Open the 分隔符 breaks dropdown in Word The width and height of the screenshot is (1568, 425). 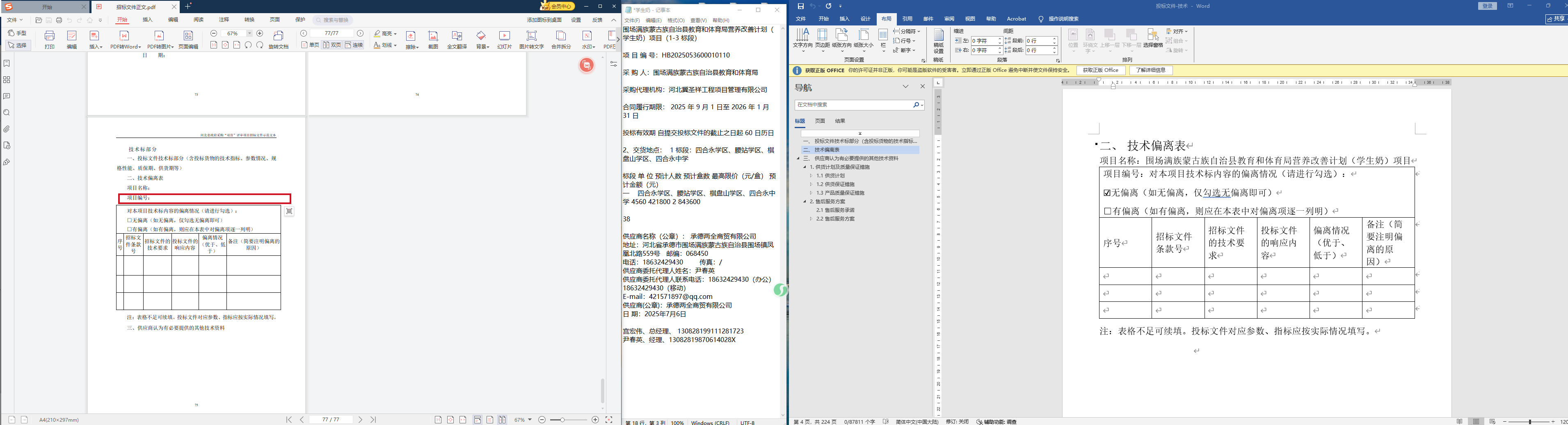[x=907, y=31]
